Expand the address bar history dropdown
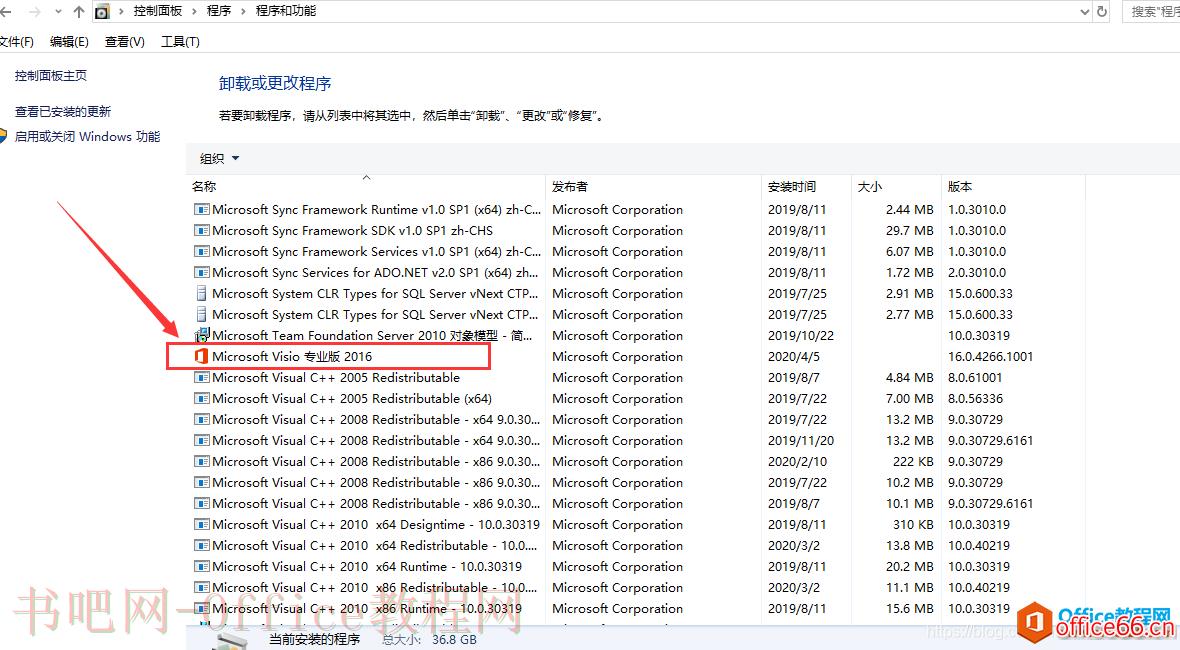 pyautogui.click(x=1084, y=11)
